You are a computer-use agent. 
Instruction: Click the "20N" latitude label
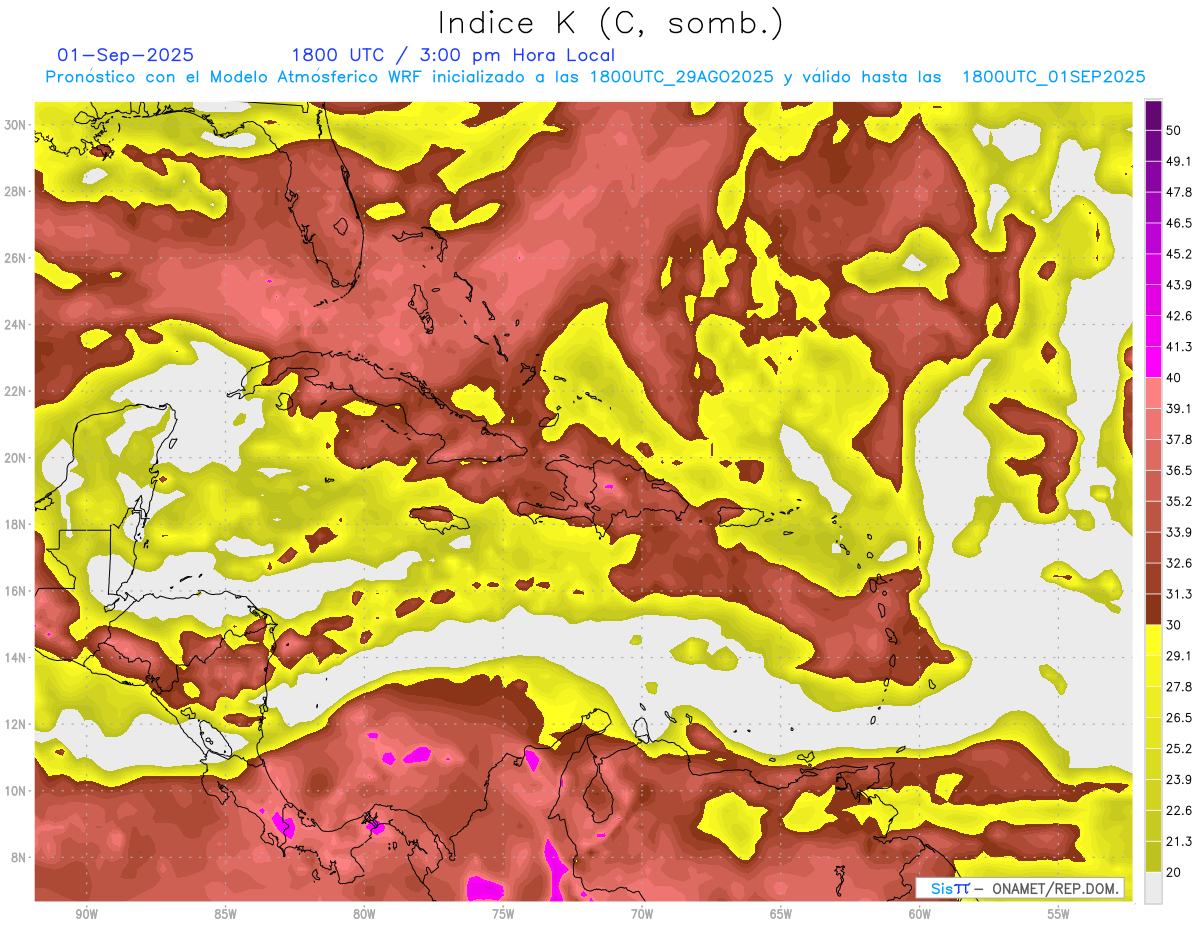pyautogui.click(x=16, y=458)
